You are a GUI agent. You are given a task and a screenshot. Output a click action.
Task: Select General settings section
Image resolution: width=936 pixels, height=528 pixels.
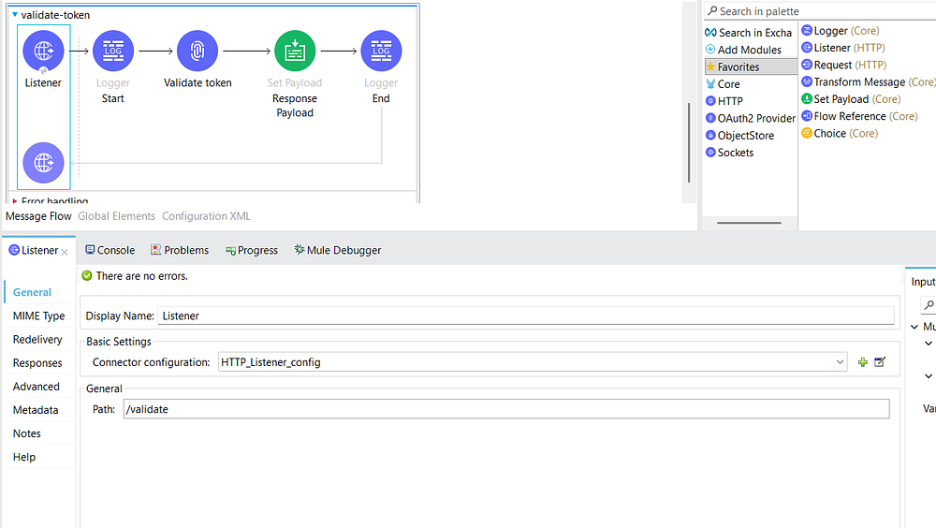[32, 292]
